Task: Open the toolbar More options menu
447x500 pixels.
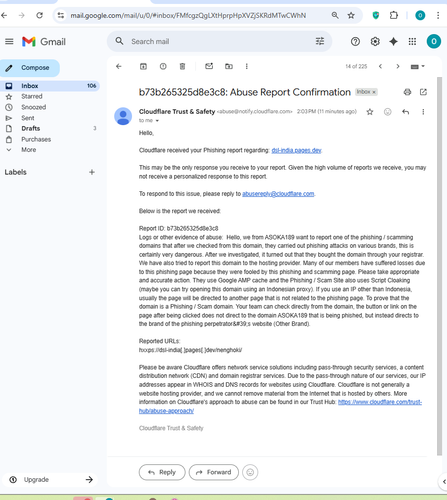Action: coord(247,66)
